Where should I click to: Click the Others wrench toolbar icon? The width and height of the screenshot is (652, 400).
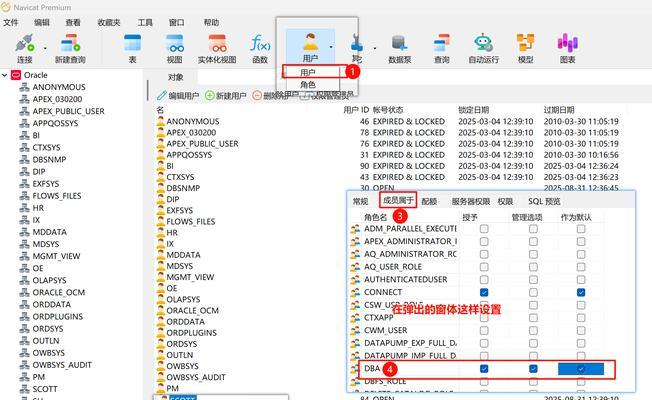pyautogui.click(x=357, y=43)
